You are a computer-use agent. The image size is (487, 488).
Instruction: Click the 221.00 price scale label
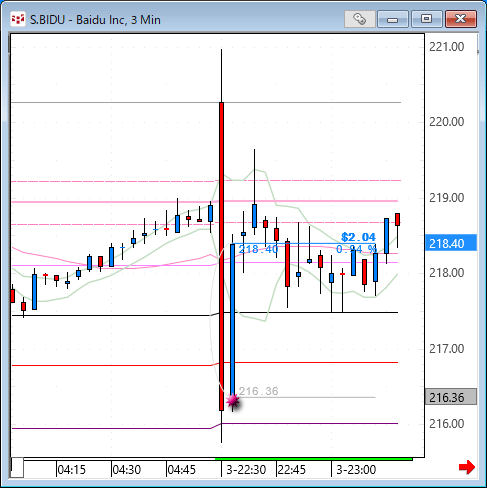click(x=447, y=47)
